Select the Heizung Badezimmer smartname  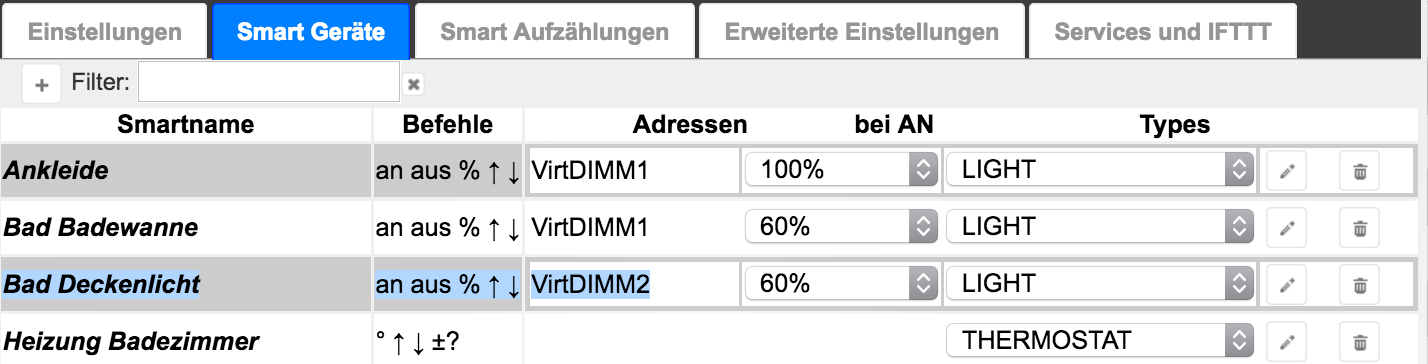point(131,342)
